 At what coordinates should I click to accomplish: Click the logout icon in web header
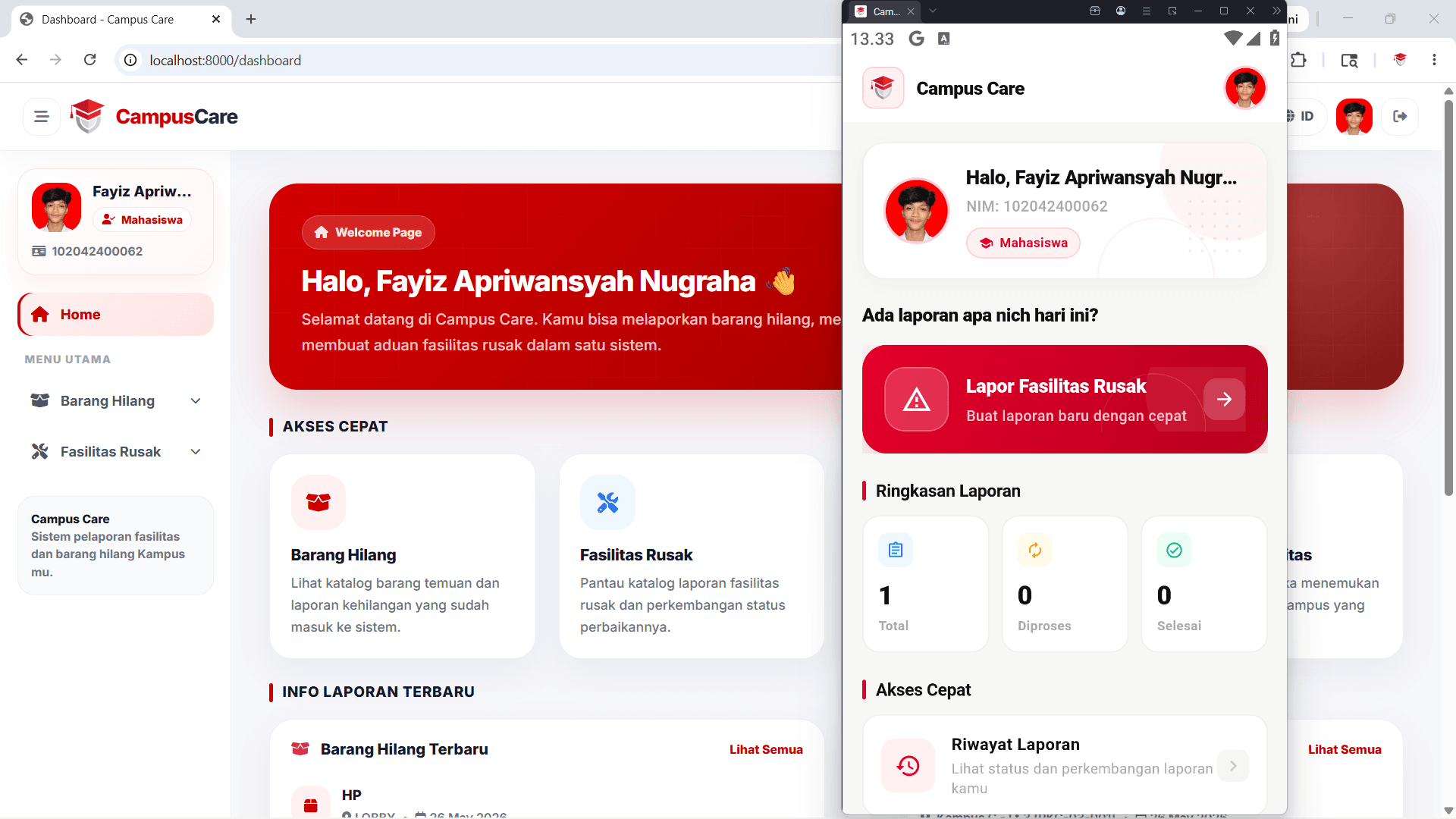pos(1400,116)
